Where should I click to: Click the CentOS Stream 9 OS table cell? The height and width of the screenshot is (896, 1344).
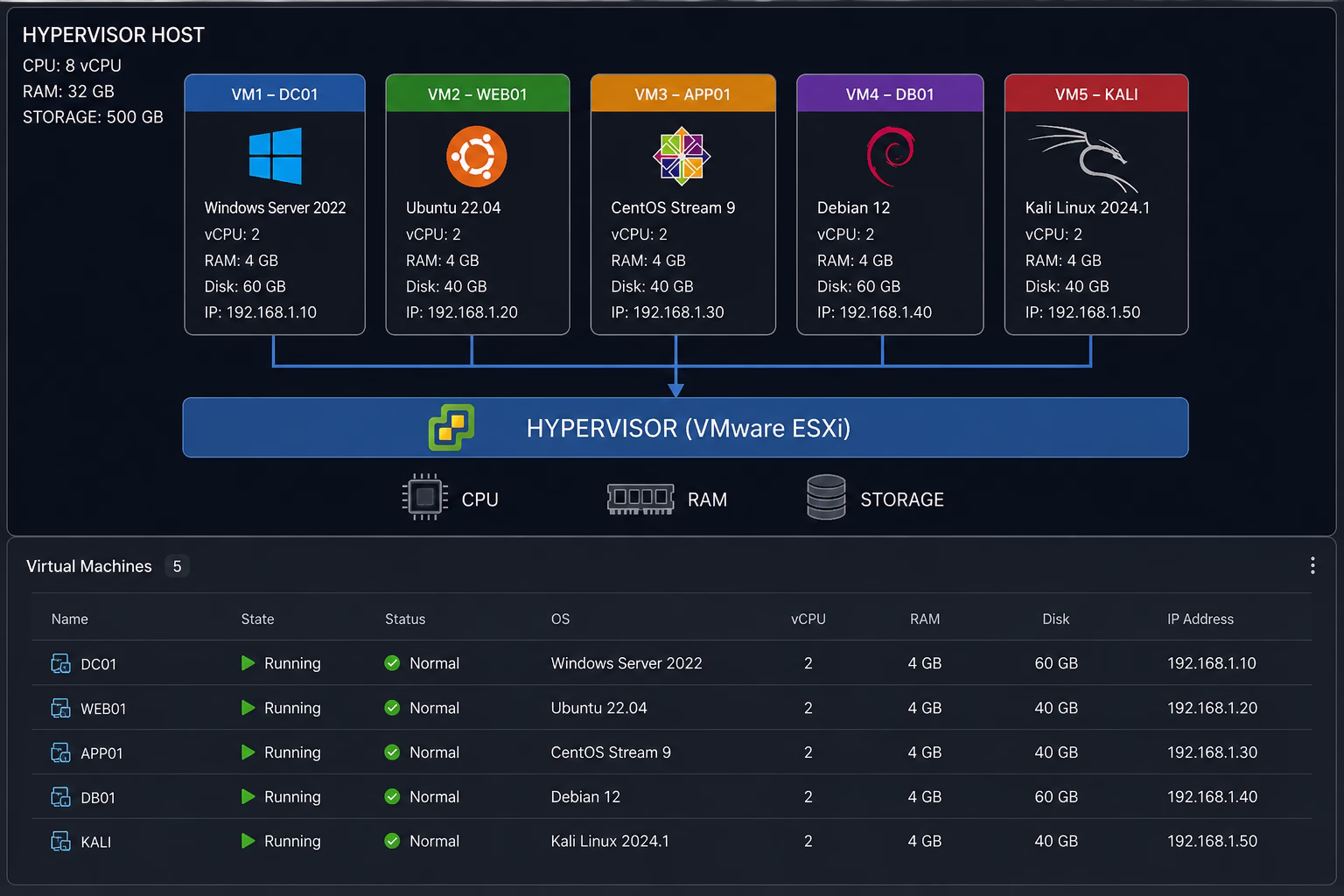(x=611, y=752)
